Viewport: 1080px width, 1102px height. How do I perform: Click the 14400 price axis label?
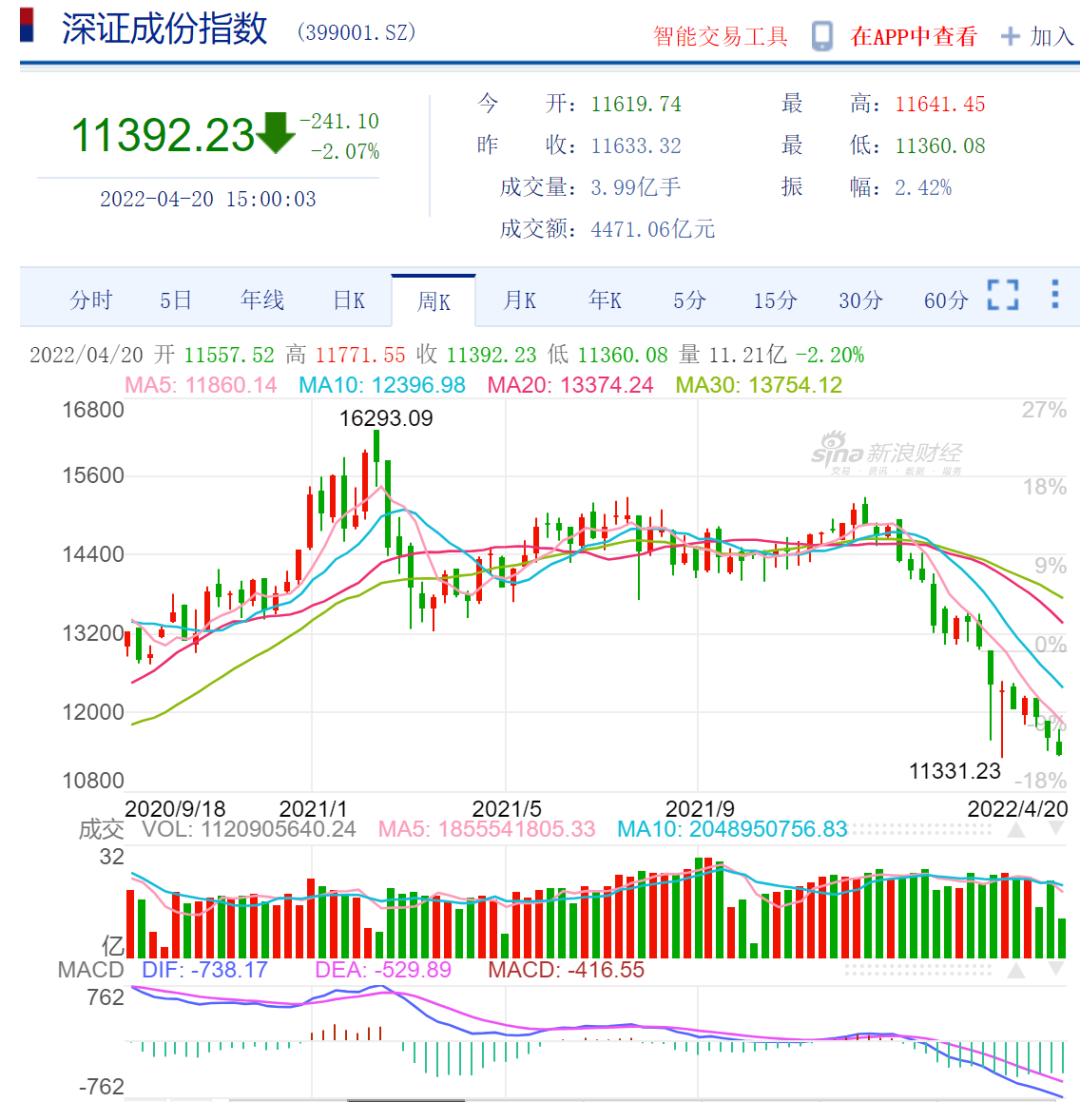[x=93, y=555]
